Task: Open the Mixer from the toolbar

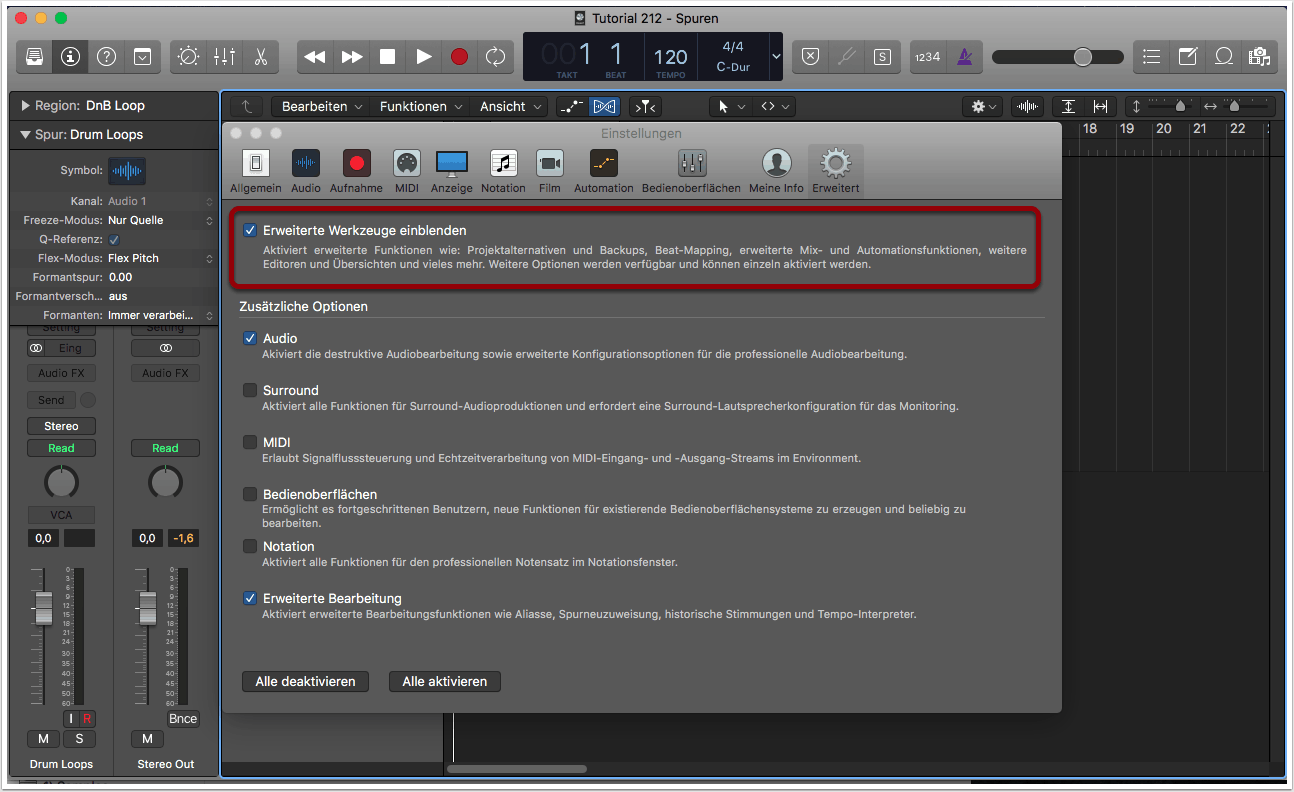Action: (x=224, y=57)
